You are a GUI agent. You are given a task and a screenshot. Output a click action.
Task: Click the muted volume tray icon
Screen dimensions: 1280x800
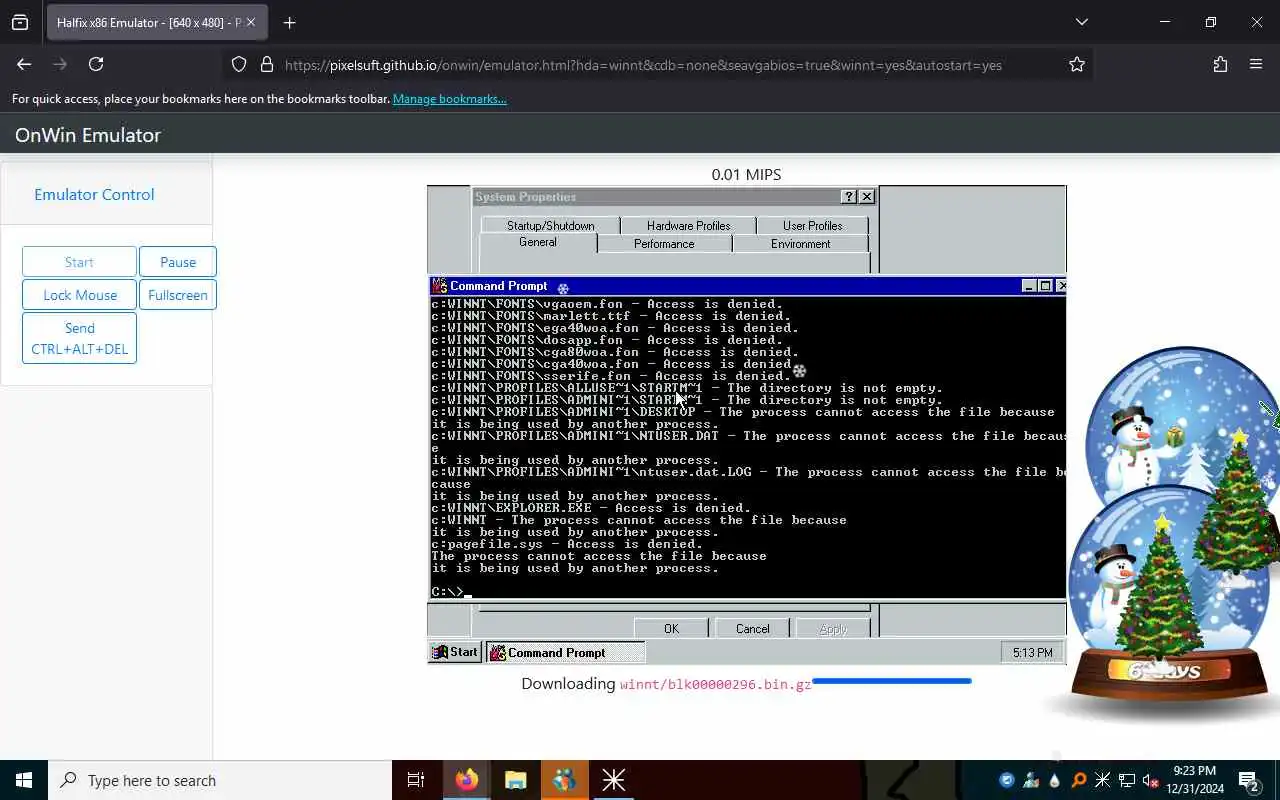[1151, 780]
